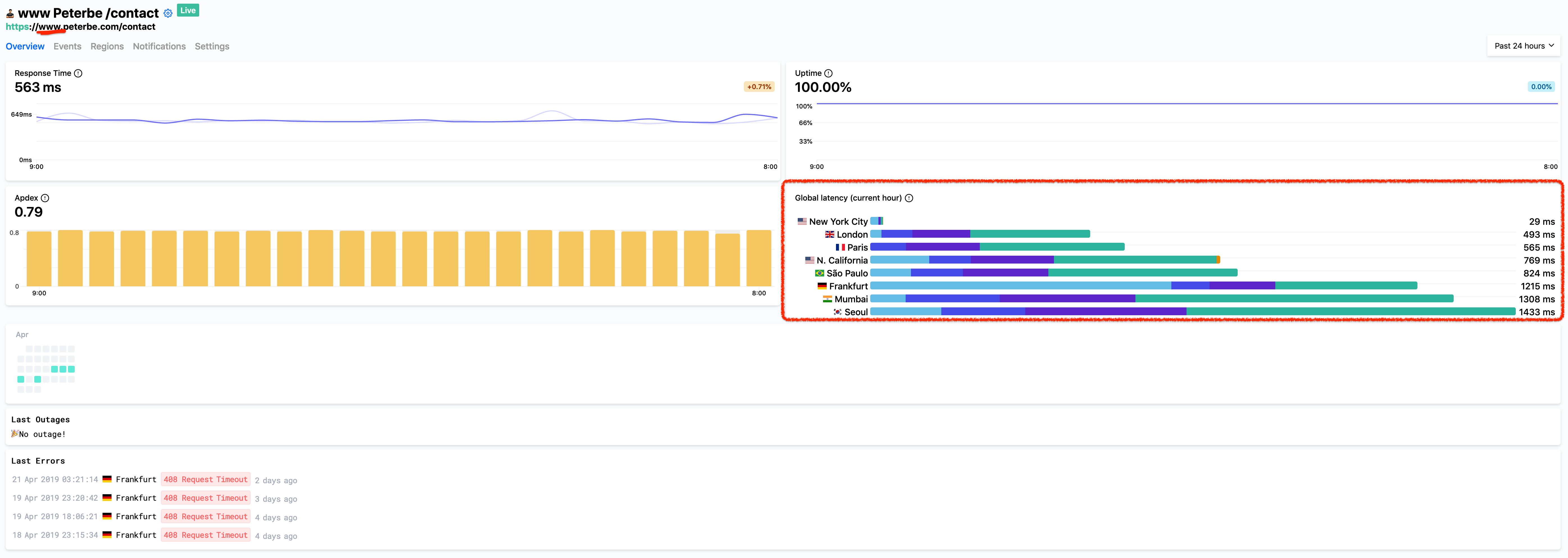1568x558 pixels.
Task: Click the 563 ms response time value
Action: click(x=38, y=88)
